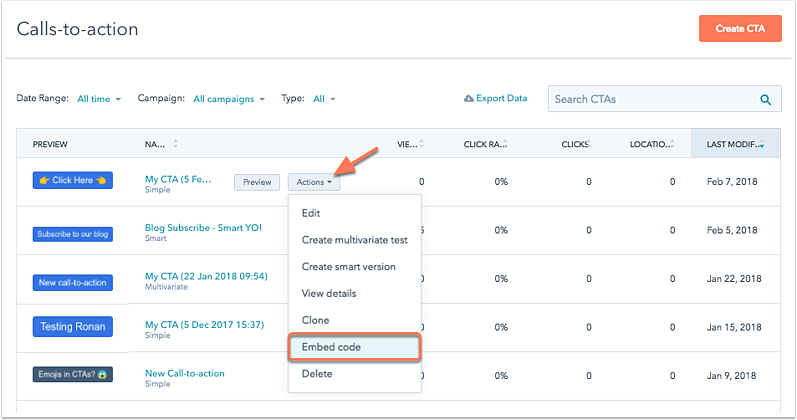Click the search magnifier icon
This screenshot has height=420, width=797.
765,100
